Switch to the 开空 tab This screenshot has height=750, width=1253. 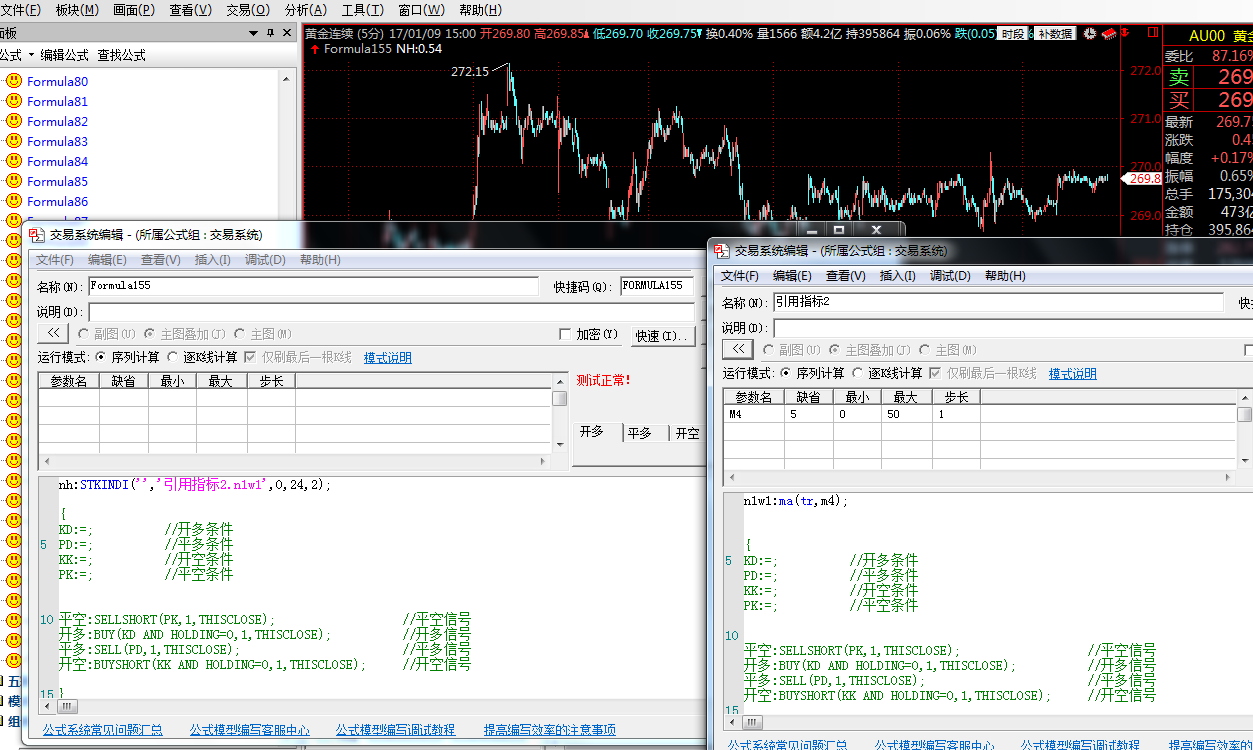(x=687, y=433)
